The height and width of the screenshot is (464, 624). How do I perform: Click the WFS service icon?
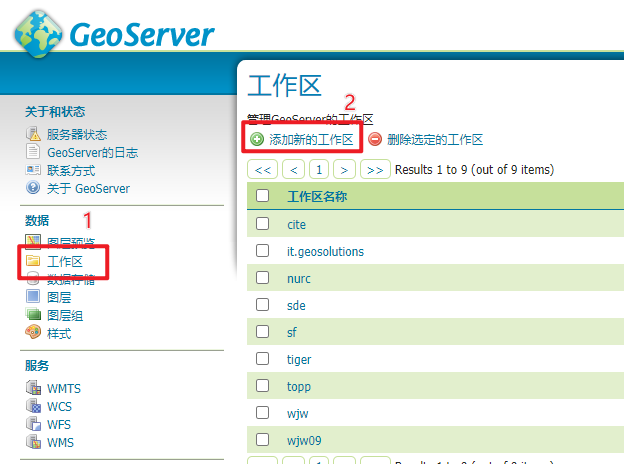[x=33, y=424]
